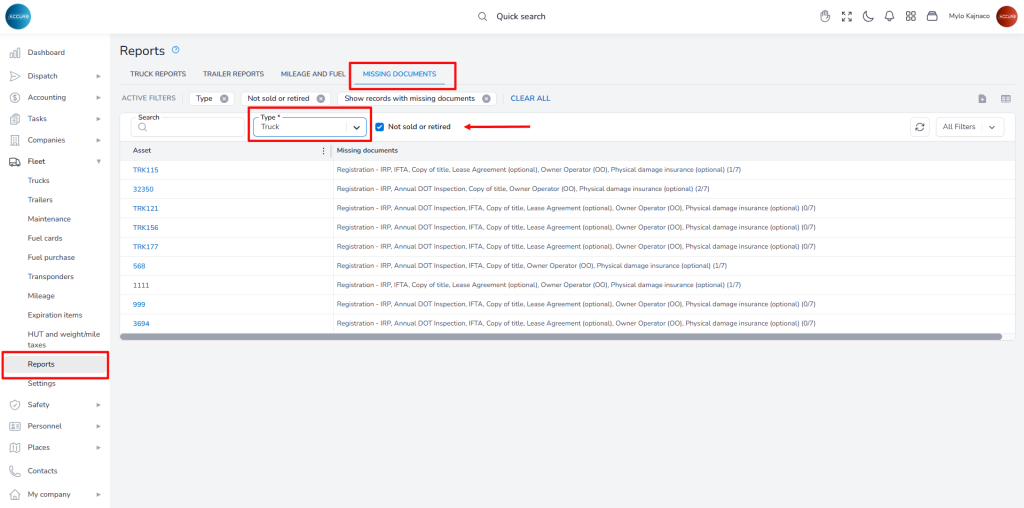1024x508 pixels.
Task: Open the table columns view icon
Action: (x=1005, y=99)
